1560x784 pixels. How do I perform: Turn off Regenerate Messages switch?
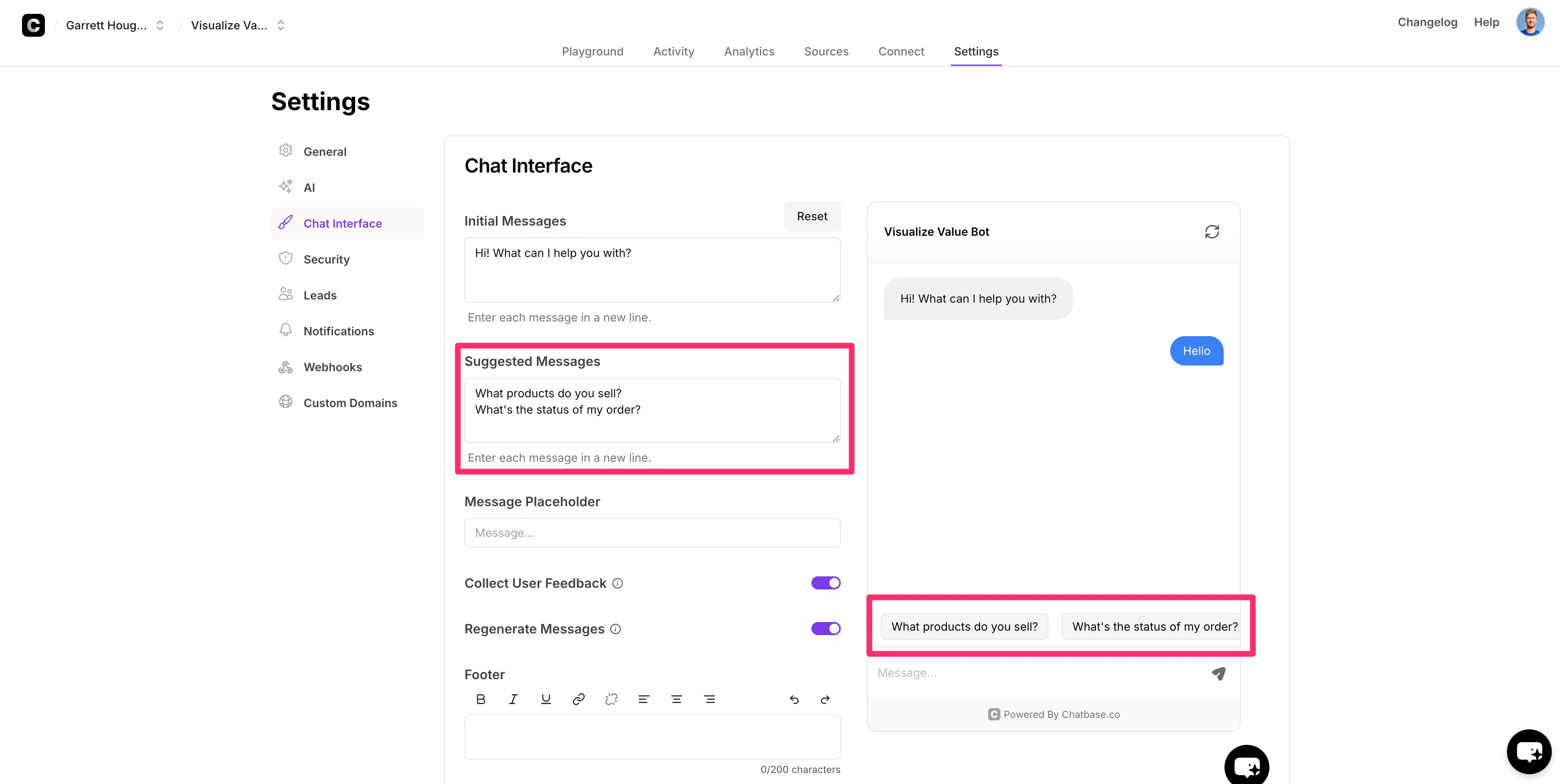click(825, 629)
